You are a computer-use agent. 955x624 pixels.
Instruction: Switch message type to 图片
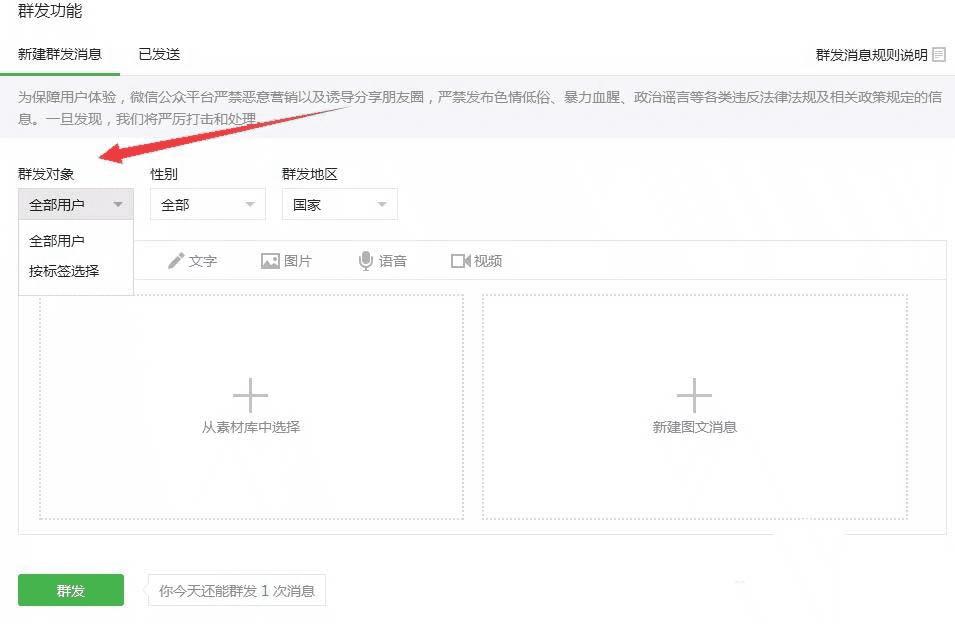tap(286, 261)
